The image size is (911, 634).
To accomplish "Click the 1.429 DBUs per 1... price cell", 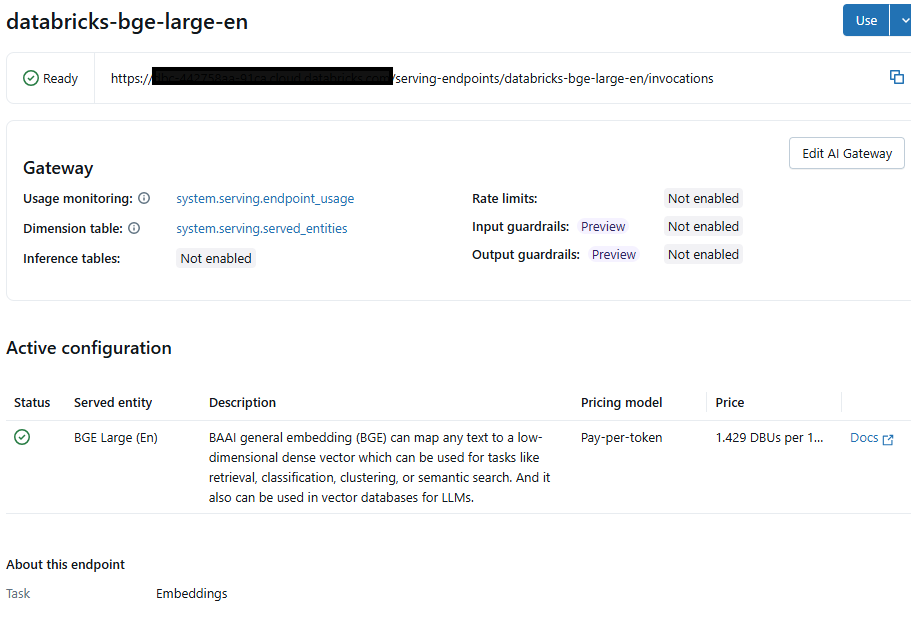I will tap(769, 438).
